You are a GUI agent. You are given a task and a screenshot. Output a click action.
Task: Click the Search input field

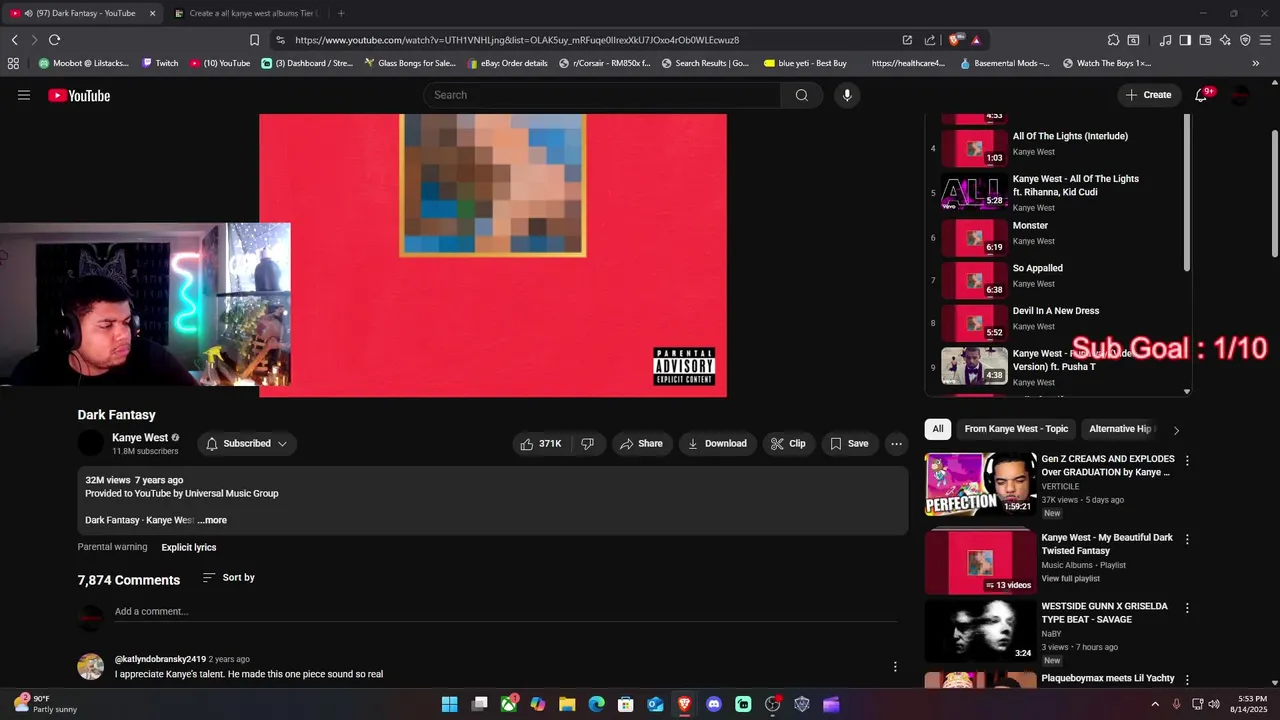click(x=602, y=95)
